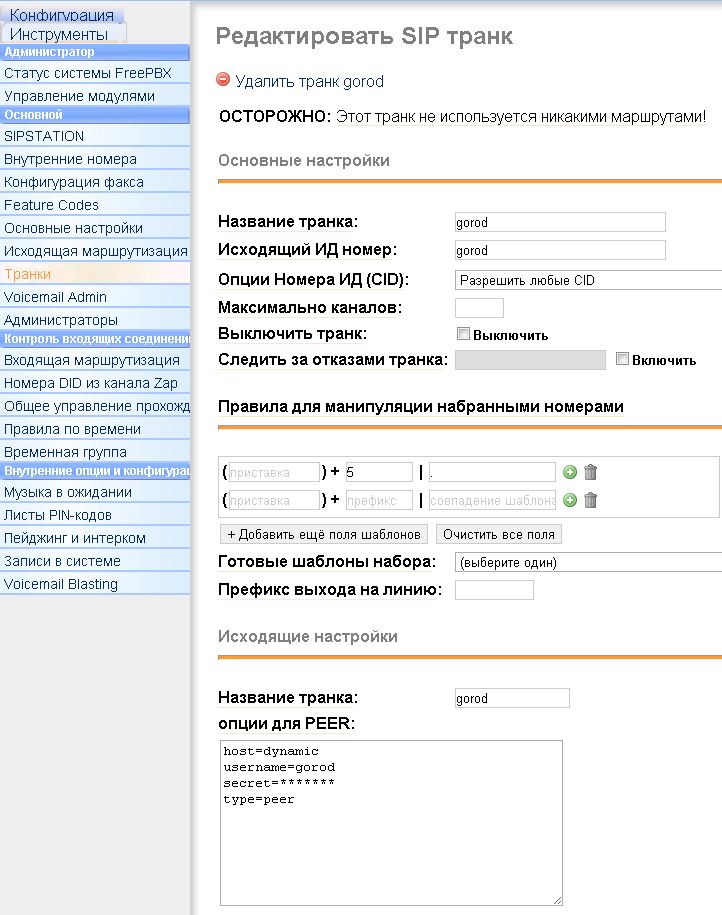This screenshot has width=722, height=915.
Task: Open Исходящая маршрутизация menu item
Action: [95, 251]
